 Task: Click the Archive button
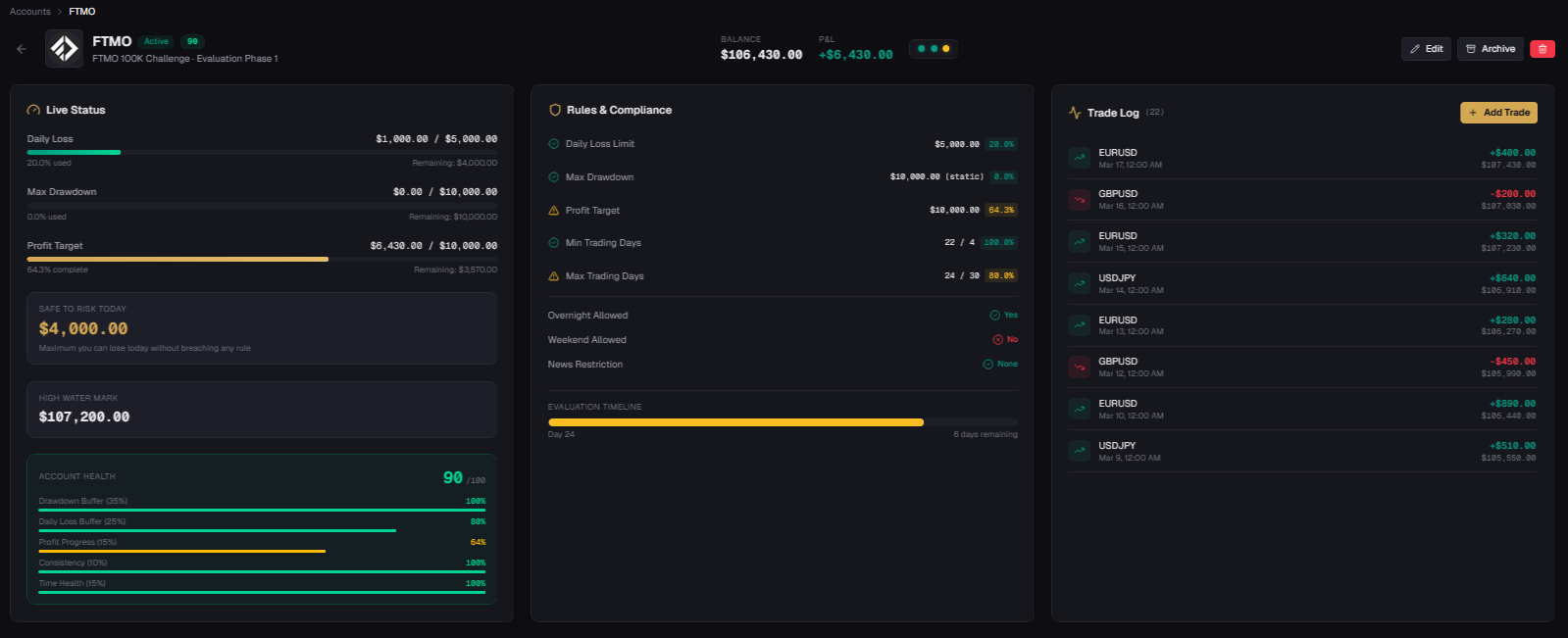pos(1490,49)
